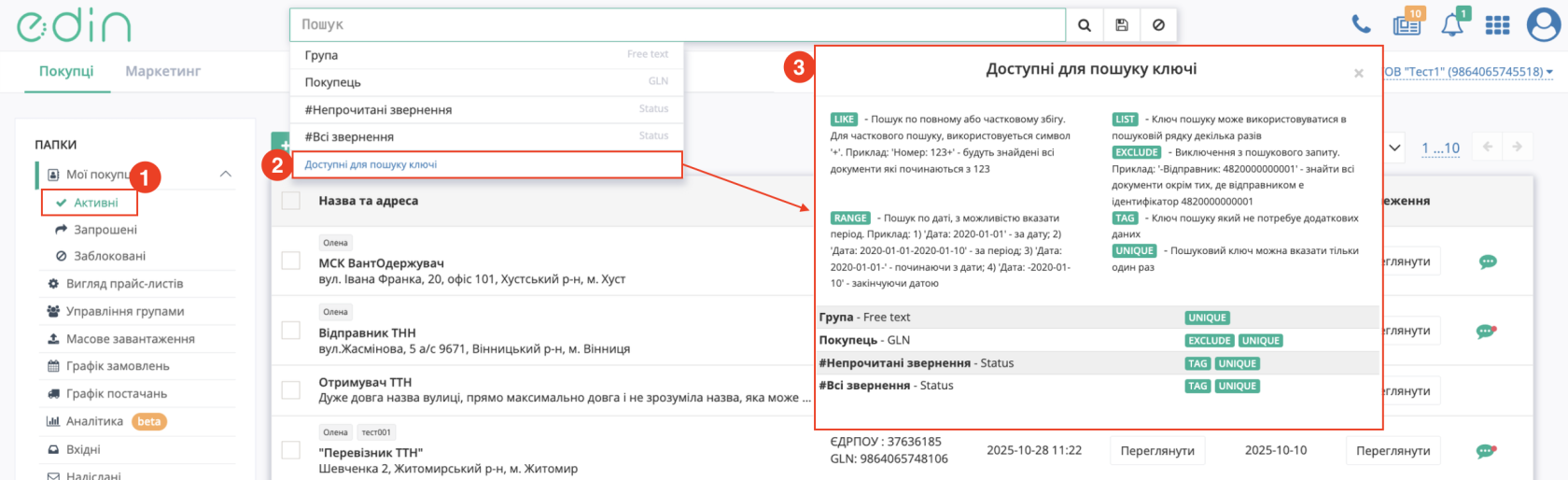This screenshot has width=1568, height=480.
Task: Click Переглянути button beside 2025-10-28 11:22
Action: 1157,451
